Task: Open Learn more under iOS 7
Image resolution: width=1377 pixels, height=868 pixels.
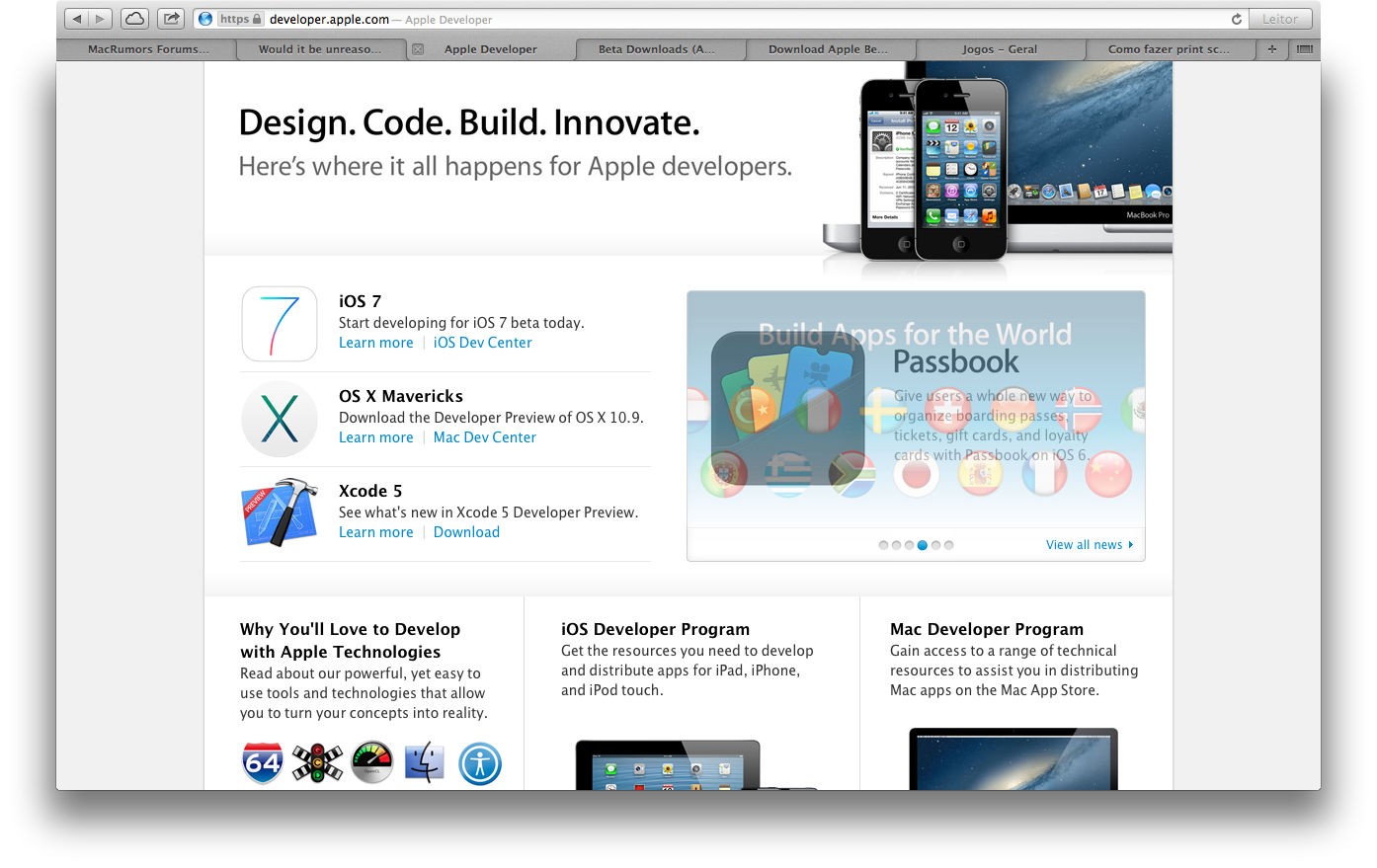Action: [376, 343]
